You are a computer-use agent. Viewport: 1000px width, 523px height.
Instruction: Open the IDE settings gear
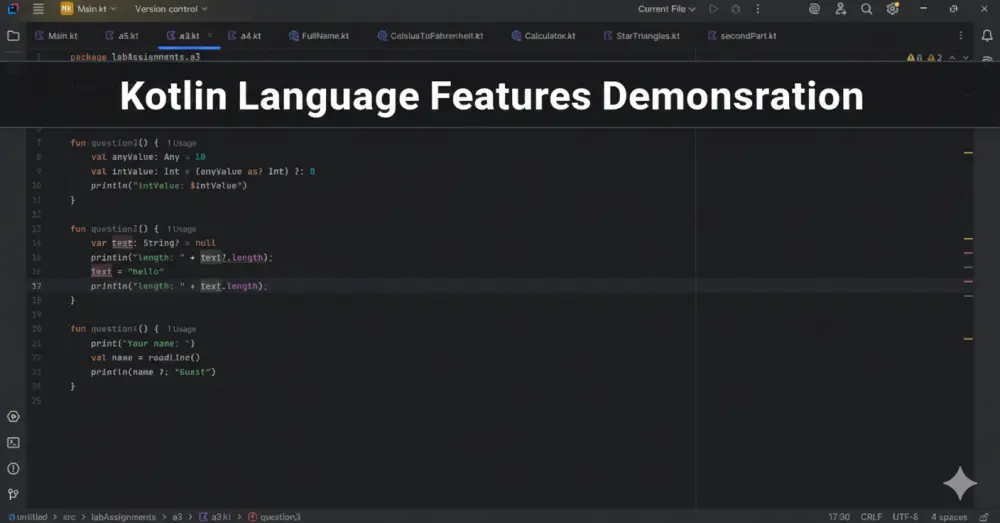892,8
